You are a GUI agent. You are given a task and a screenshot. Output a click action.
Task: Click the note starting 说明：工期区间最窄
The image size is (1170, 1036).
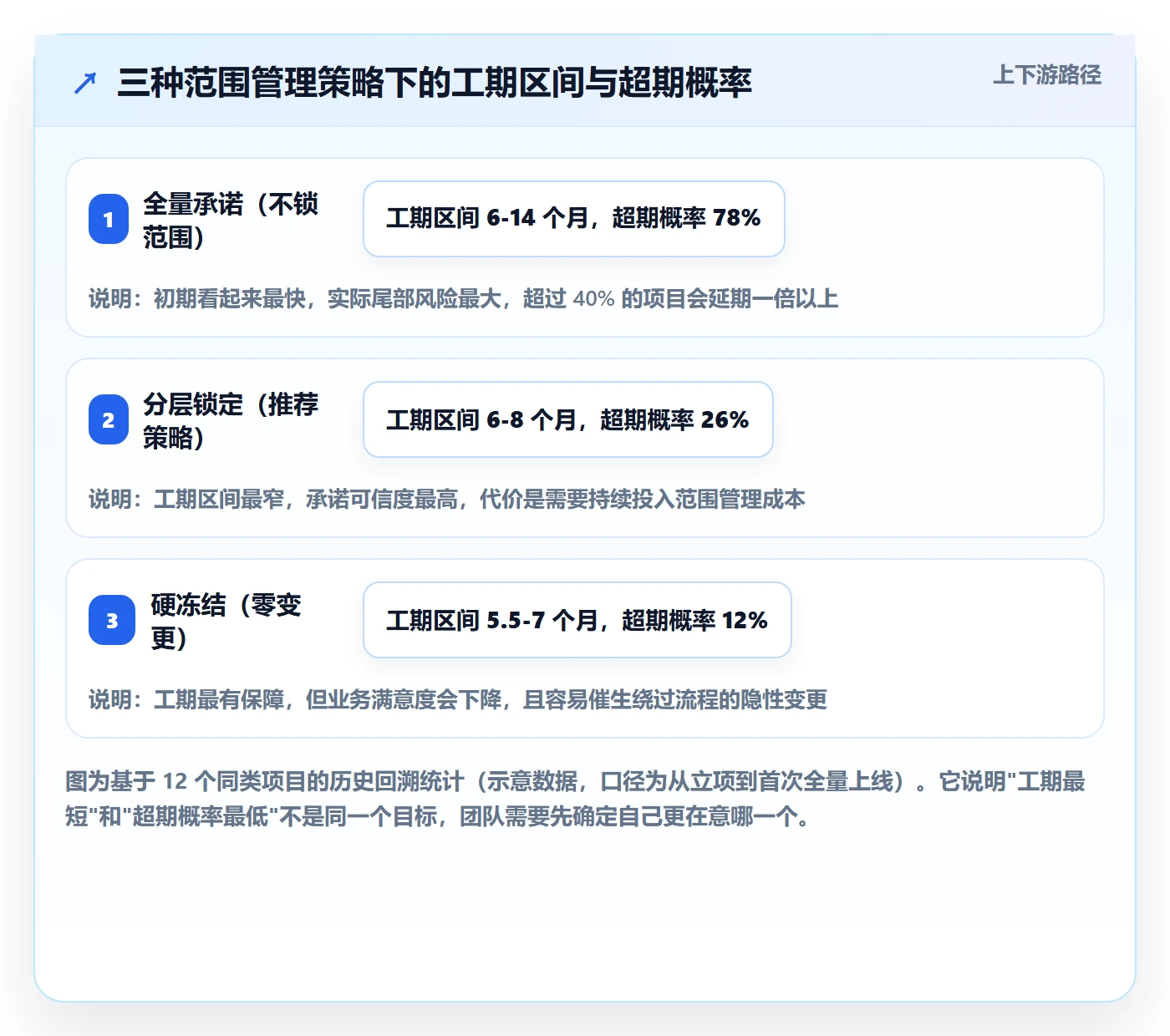pos(447,499)
